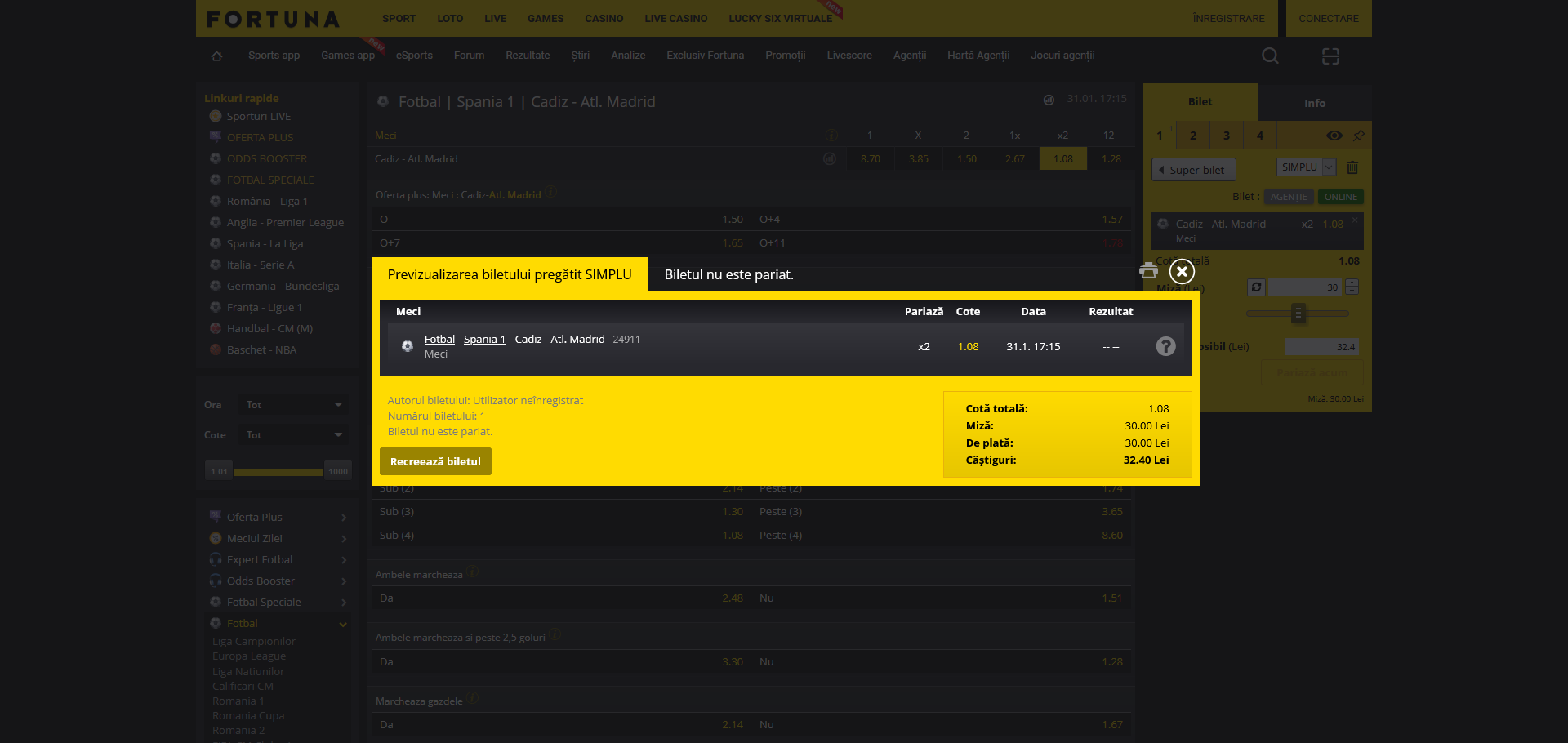Switch to the Bilet tab
The width and height of the screenshot is (1568, 743).
(x=1200, y=101)
